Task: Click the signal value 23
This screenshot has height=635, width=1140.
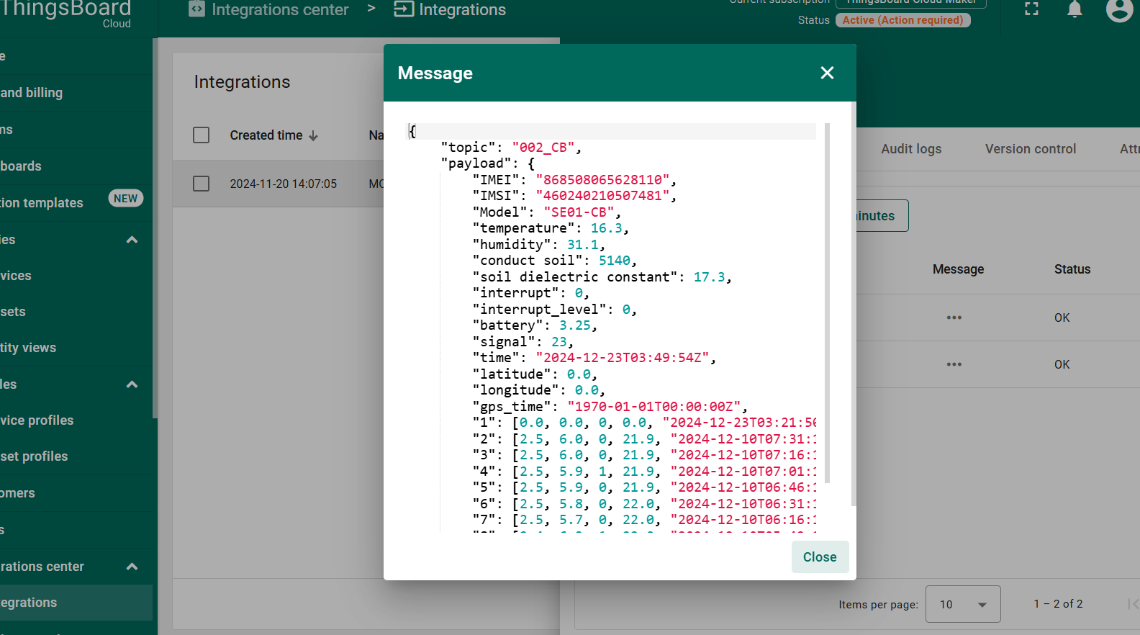Action: coord(558,342)
